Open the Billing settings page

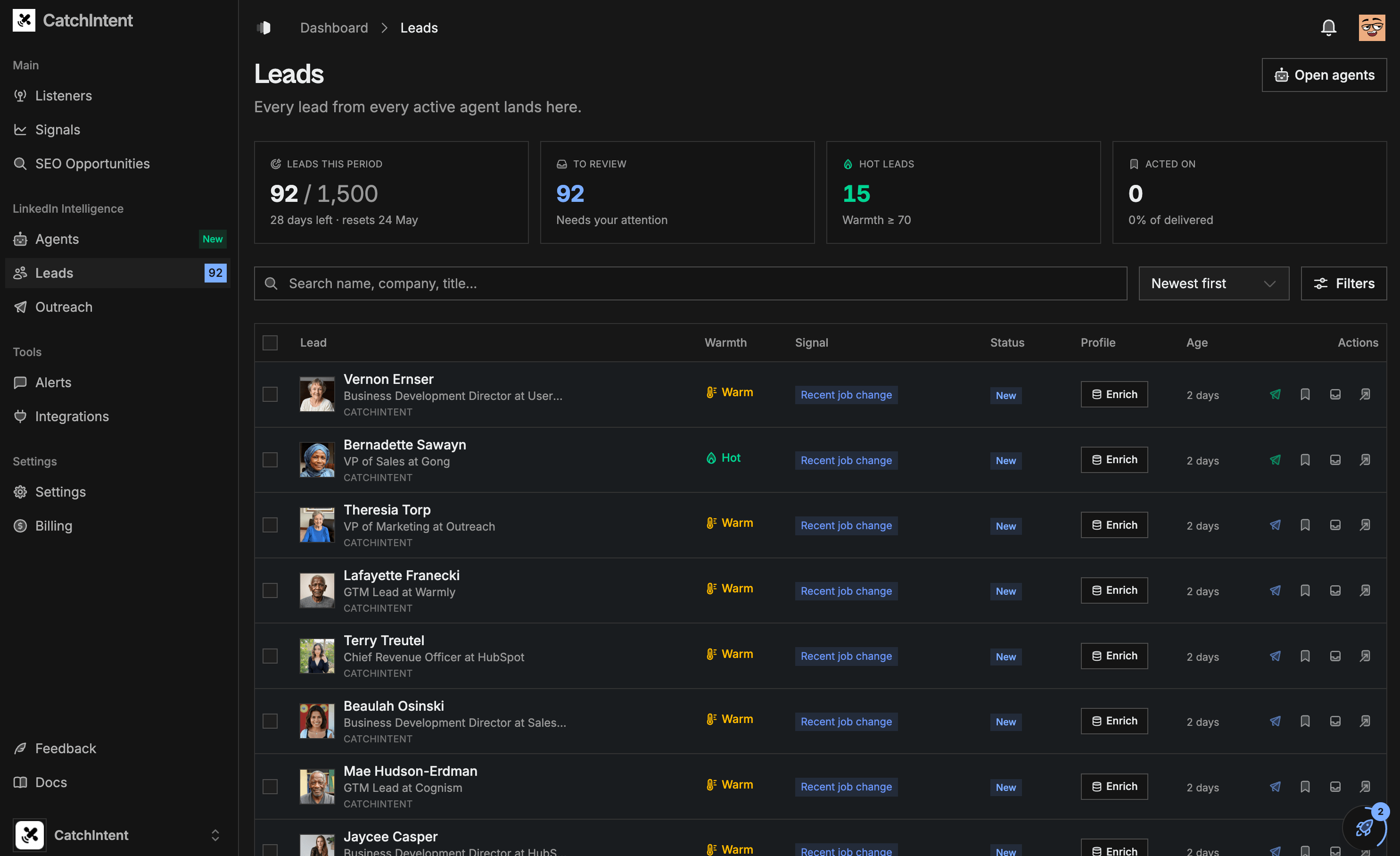pos(54,525)
